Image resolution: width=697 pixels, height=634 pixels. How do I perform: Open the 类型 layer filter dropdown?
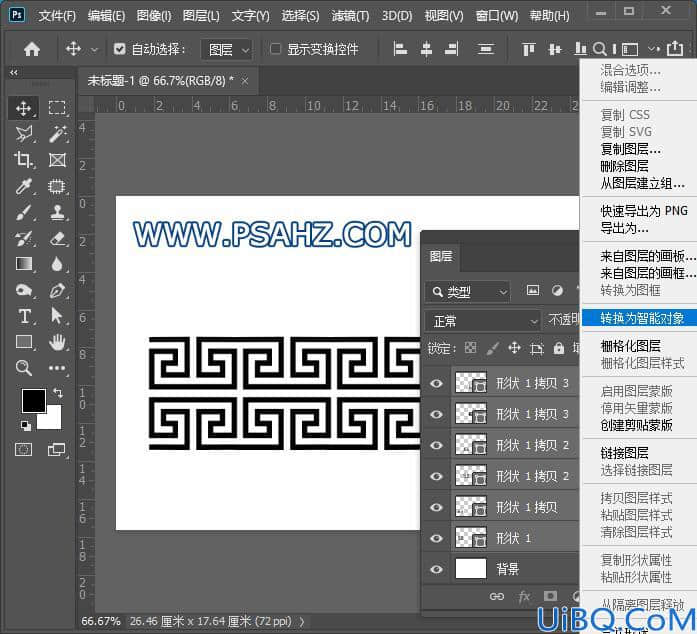[468, 292]
